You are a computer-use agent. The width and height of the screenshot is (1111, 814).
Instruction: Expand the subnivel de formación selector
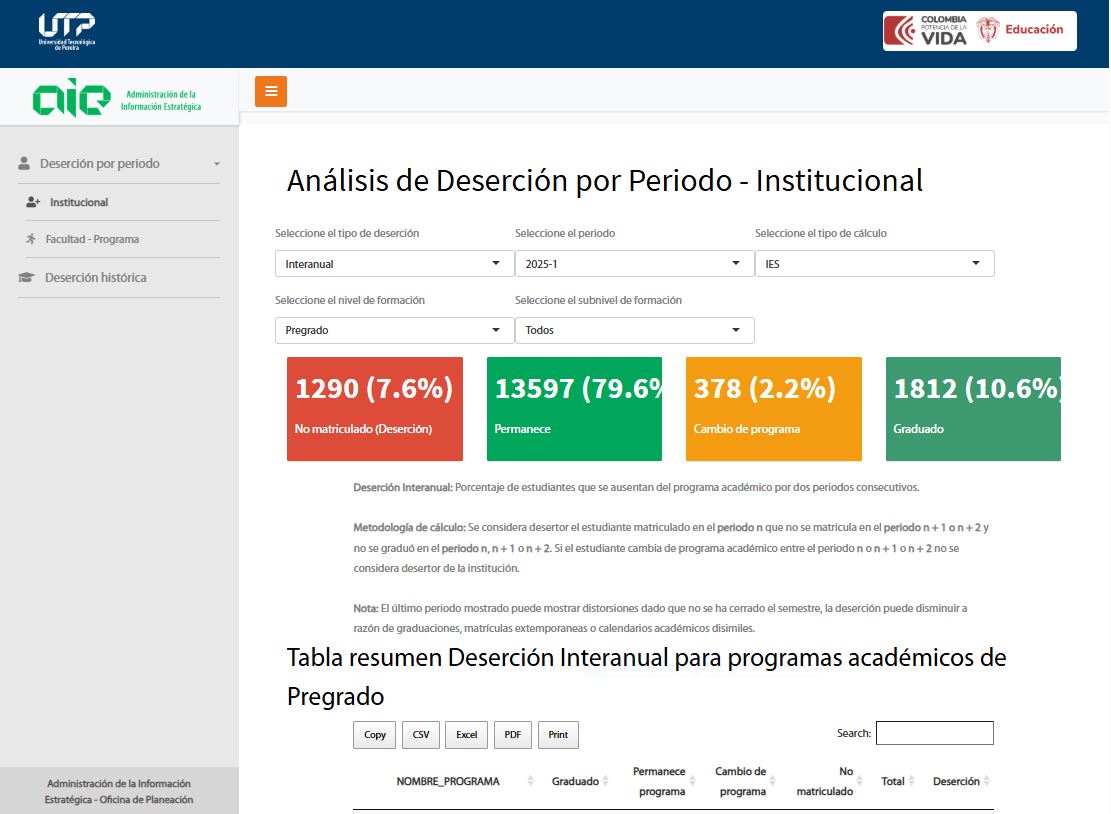[634, 330]
